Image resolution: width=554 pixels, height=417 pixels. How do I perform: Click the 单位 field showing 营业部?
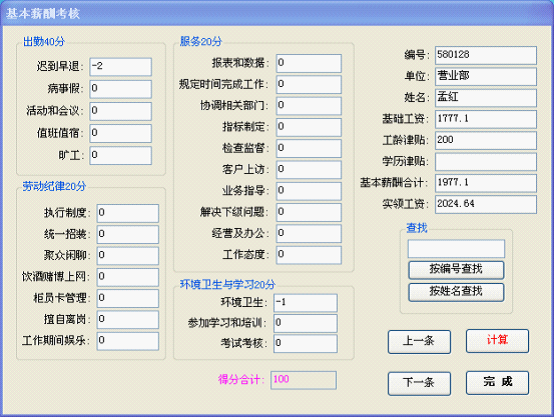[x=486, y=77]
